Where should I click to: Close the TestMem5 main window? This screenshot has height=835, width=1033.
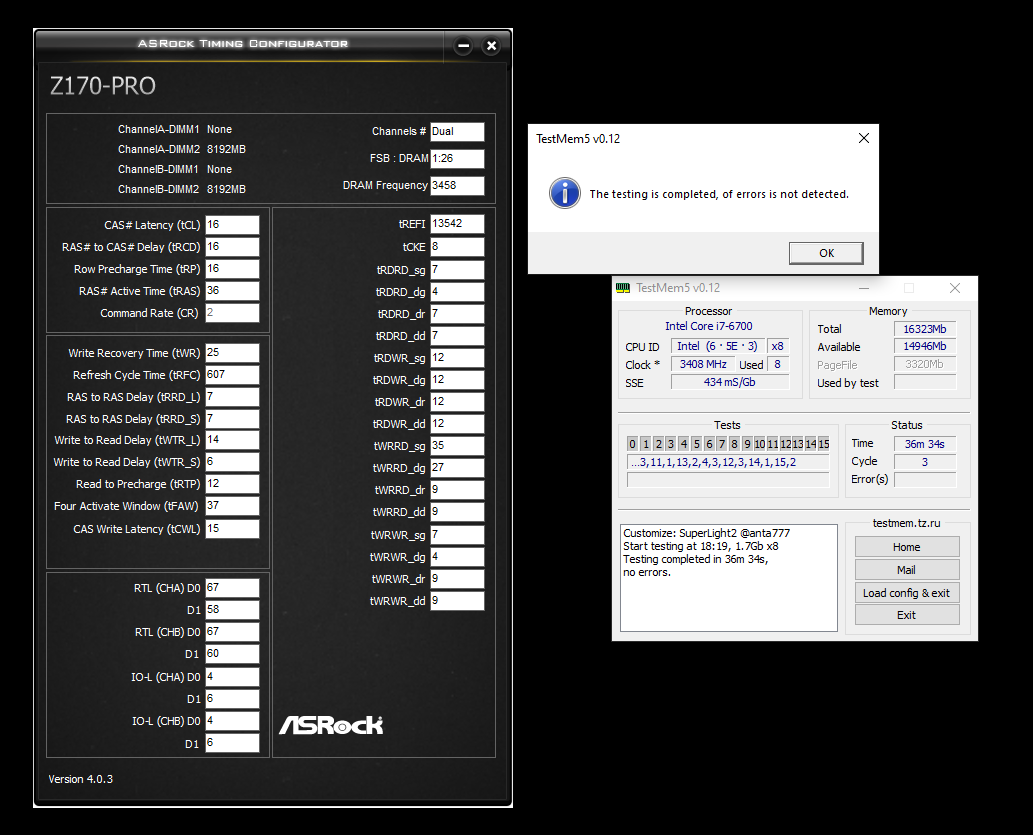tap(955, 288)
